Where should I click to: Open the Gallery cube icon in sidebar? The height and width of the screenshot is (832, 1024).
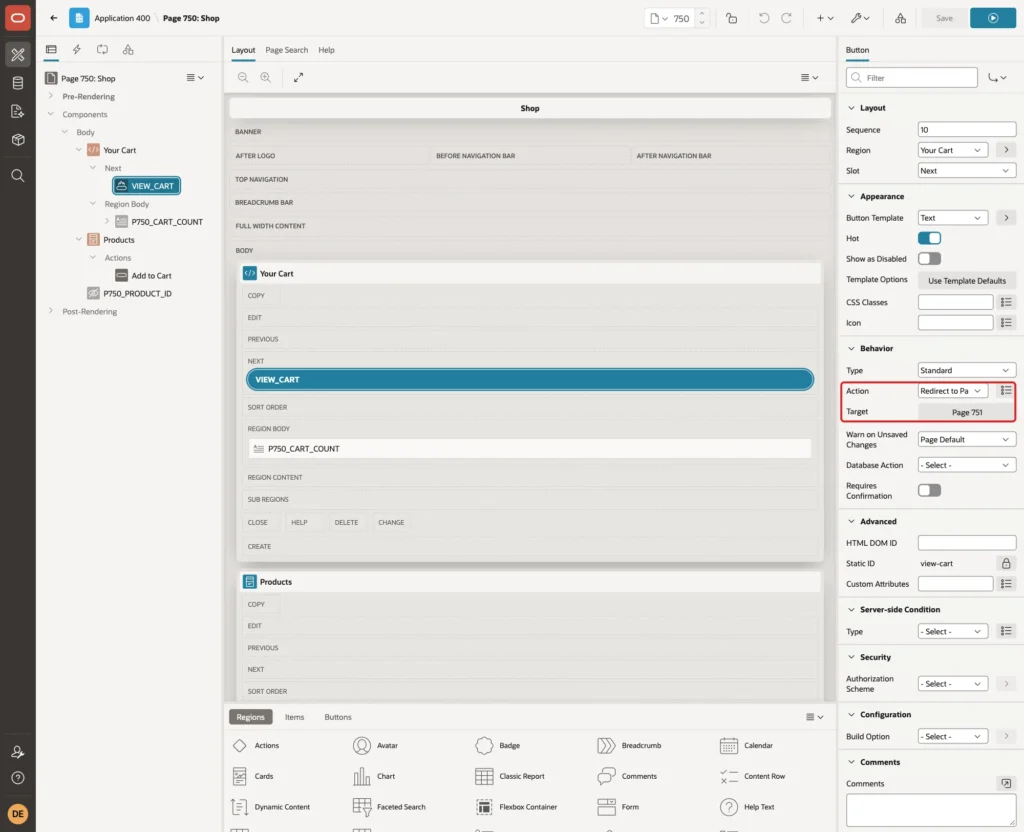pyautogui.click(x=18, y=140)
